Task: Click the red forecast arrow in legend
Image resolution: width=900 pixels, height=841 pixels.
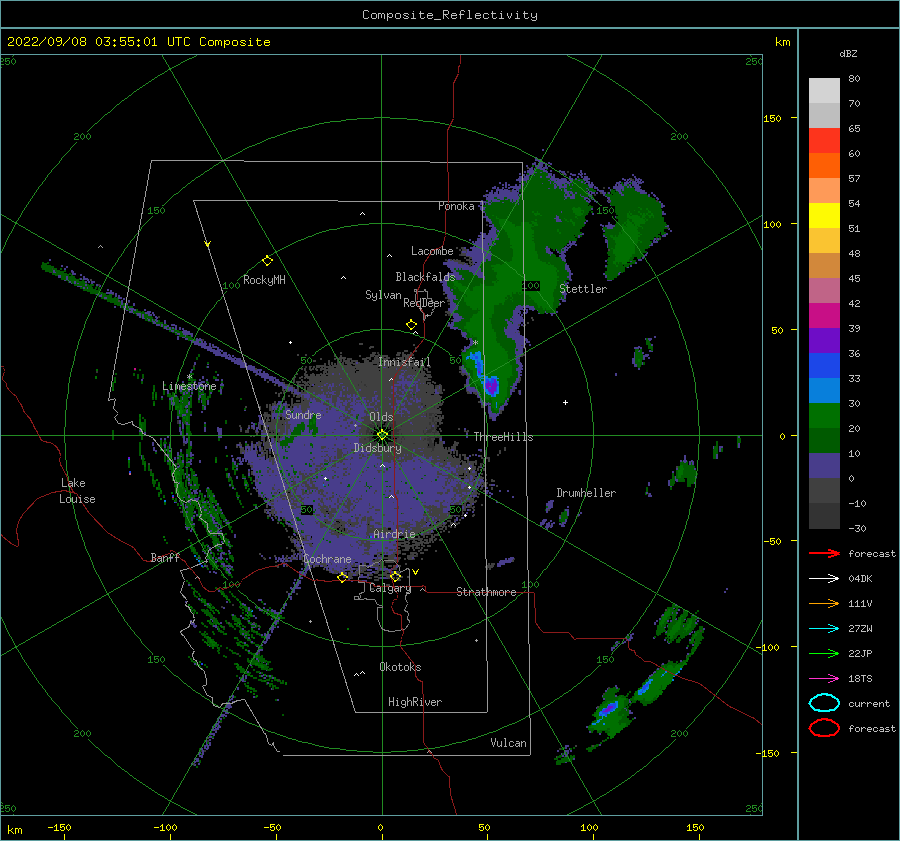Action: pyautogui.click(x=824, y=553)
